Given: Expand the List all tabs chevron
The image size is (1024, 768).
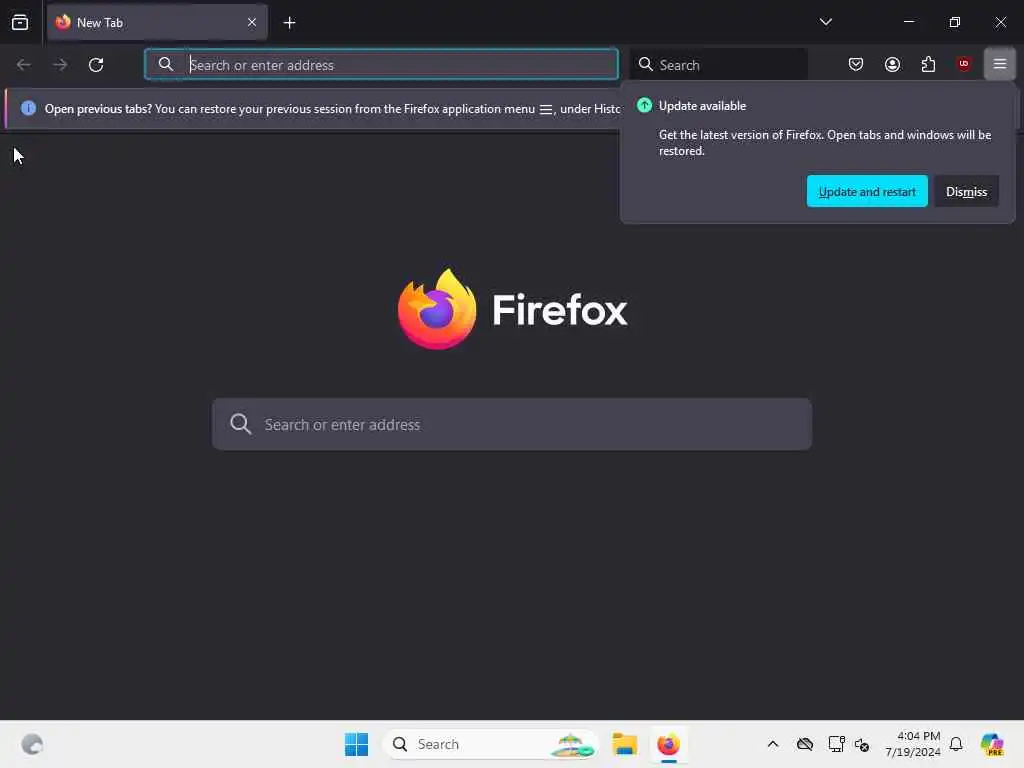Looking at the screenshot, I should click(825, 22).
